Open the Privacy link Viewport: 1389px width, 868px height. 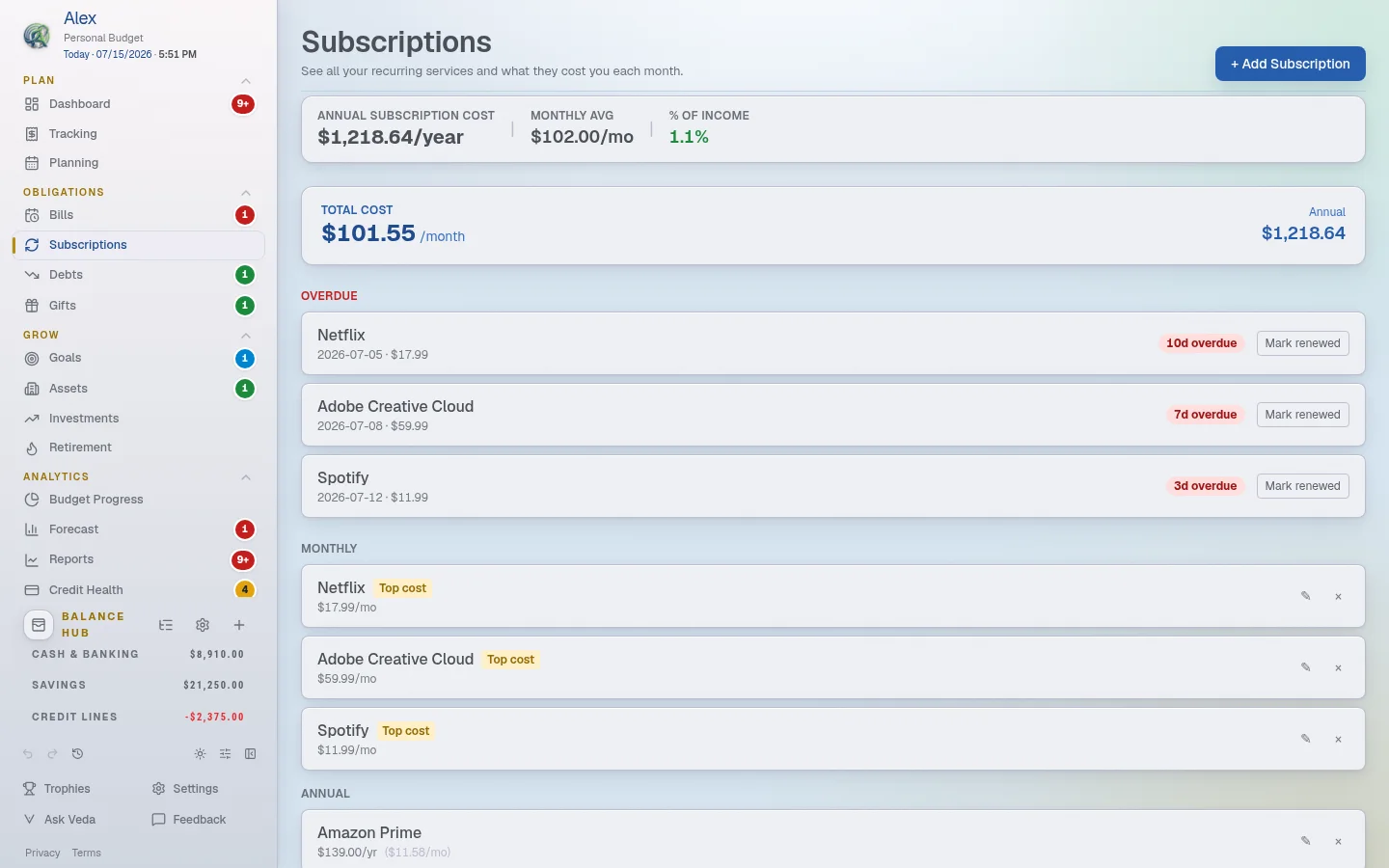42,853
